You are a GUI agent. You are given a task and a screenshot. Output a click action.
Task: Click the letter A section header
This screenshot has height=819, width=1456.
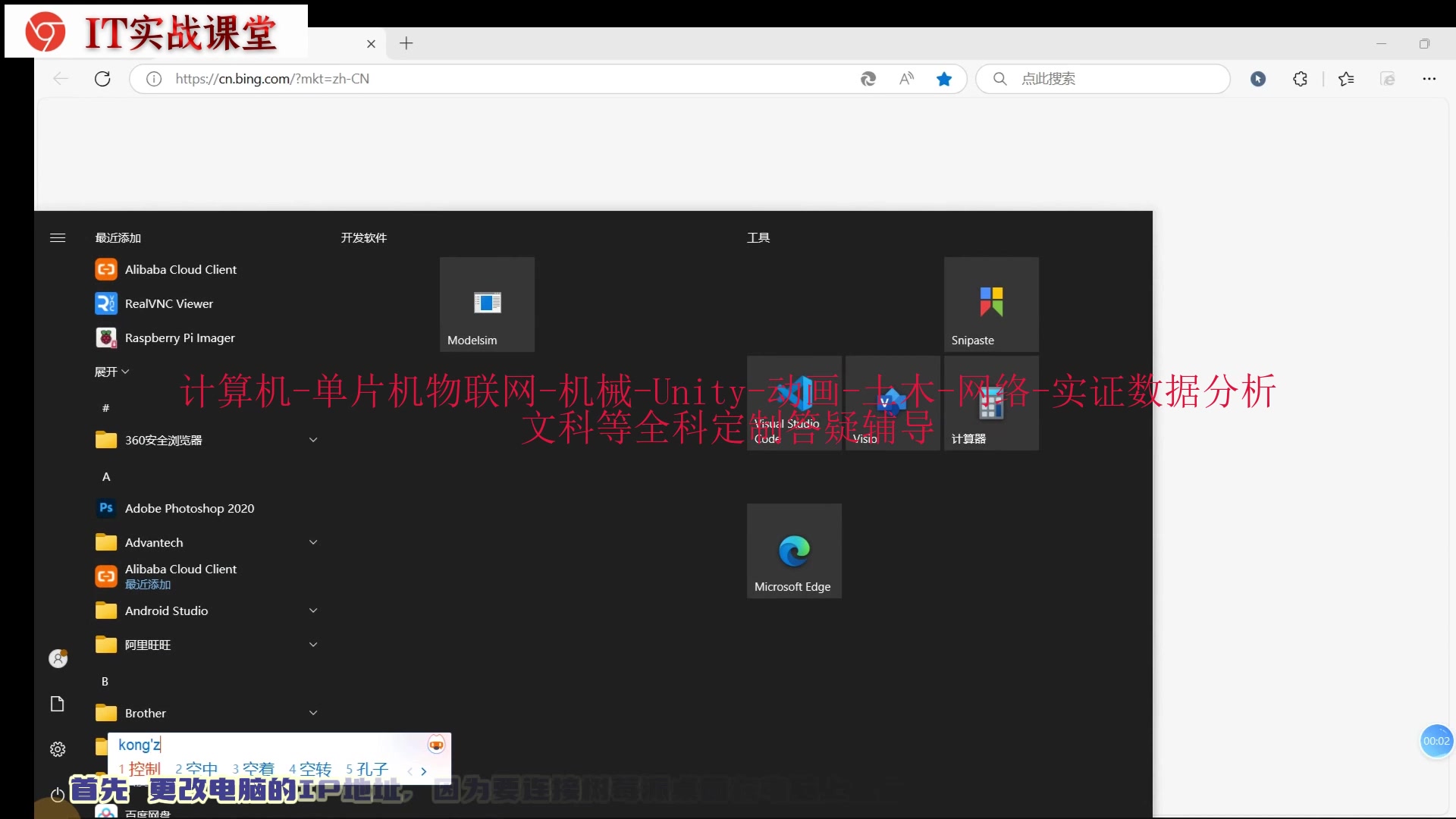(x=106, y=476)
